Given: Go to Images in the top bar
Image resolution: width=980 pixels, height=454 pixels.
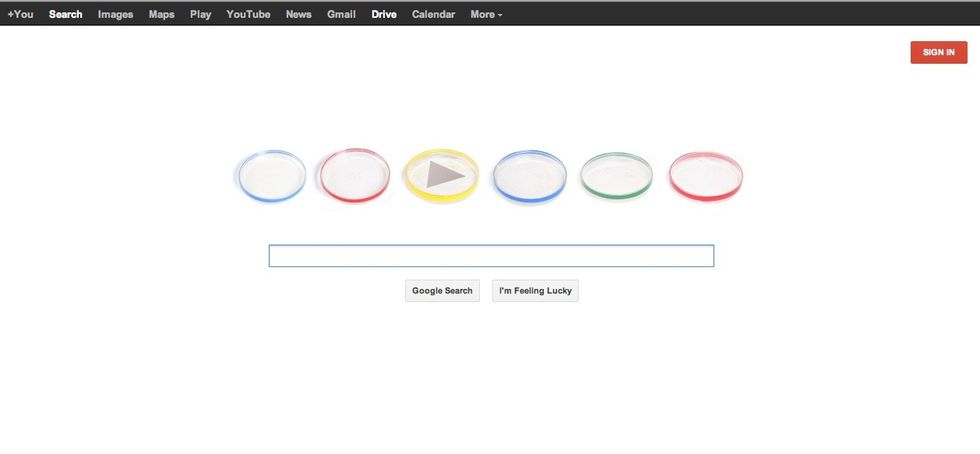Looking at the screenshot, I should click(115, 14).
